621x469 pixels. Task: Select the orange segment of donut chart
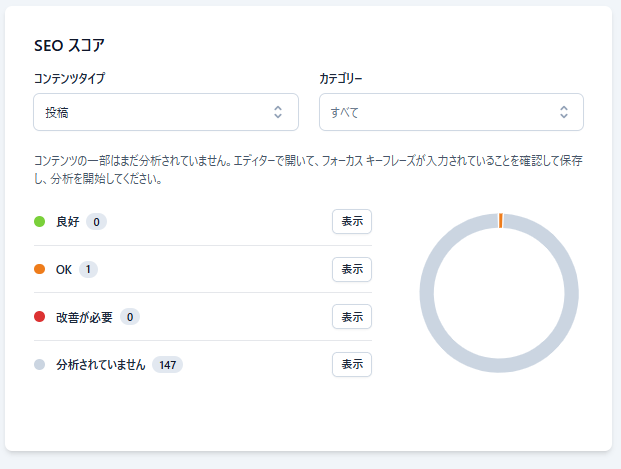[x=500, y=220]
